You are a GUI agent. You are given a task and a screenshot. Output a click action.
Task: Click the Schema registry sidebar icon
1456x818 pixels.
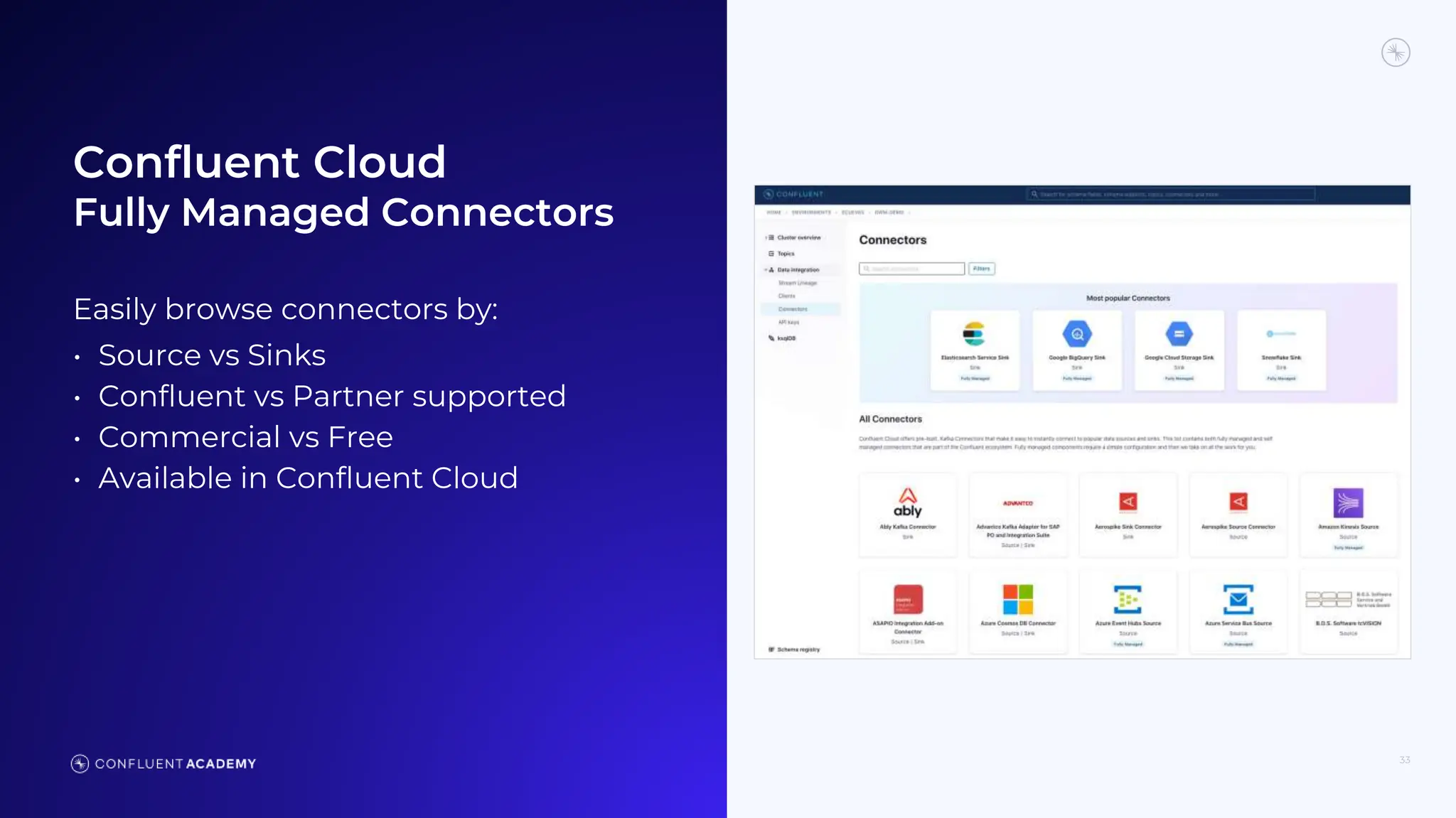pos(771,650)
